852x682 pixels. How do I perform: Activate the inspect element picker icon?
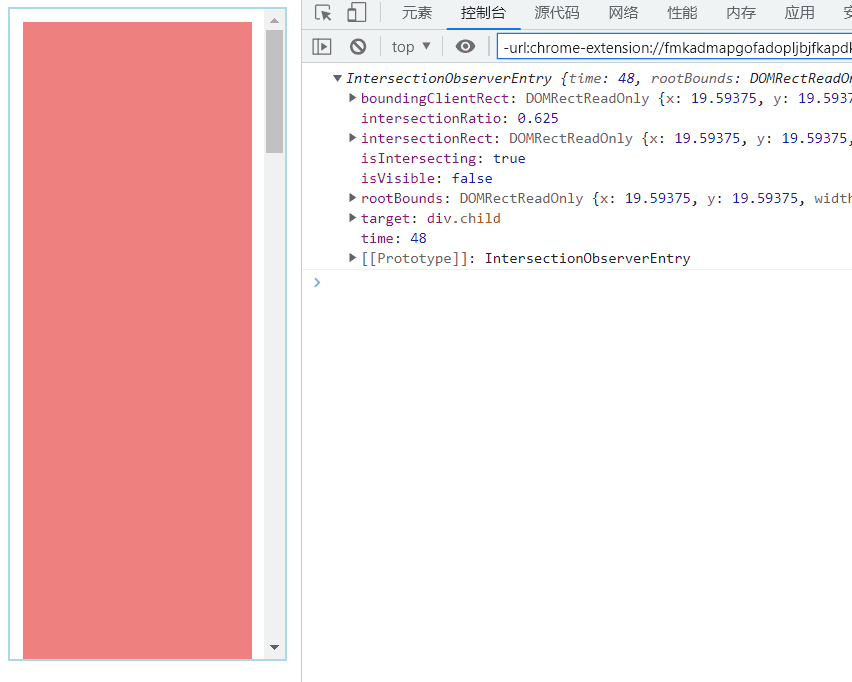coord(323,12)
